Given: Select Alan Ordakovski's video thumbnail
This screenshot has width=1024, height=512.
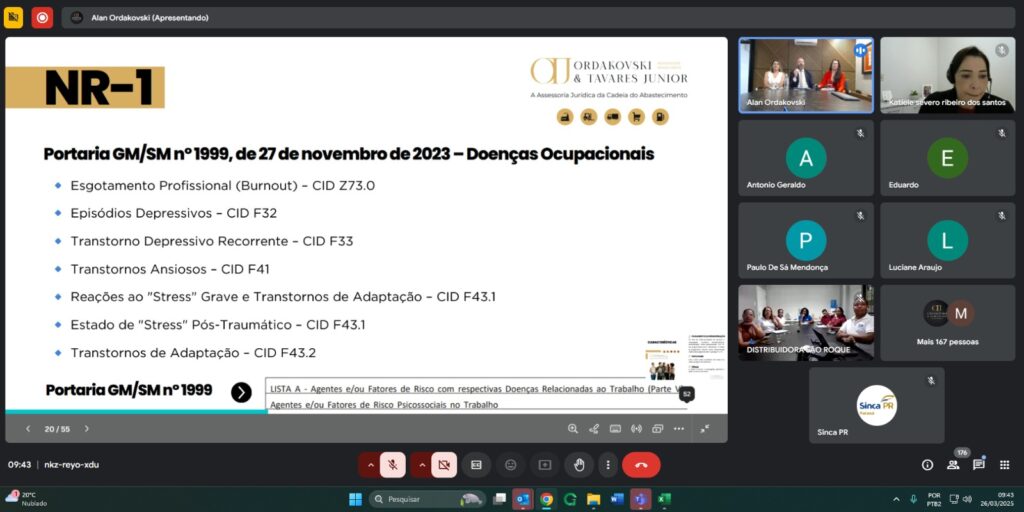Looking at the screenshot, I should coord(805,75).
